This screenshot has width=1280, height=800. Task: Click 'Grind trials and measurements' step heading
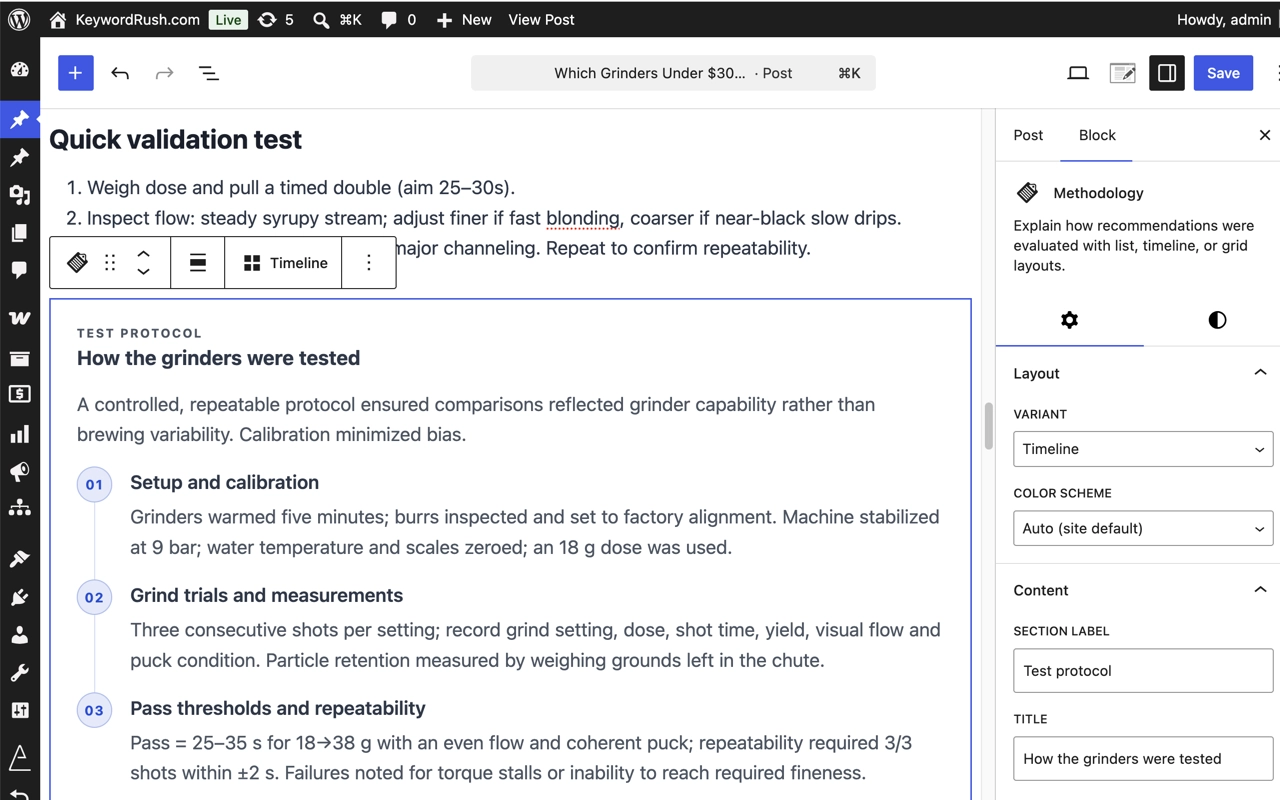point(266,595)
